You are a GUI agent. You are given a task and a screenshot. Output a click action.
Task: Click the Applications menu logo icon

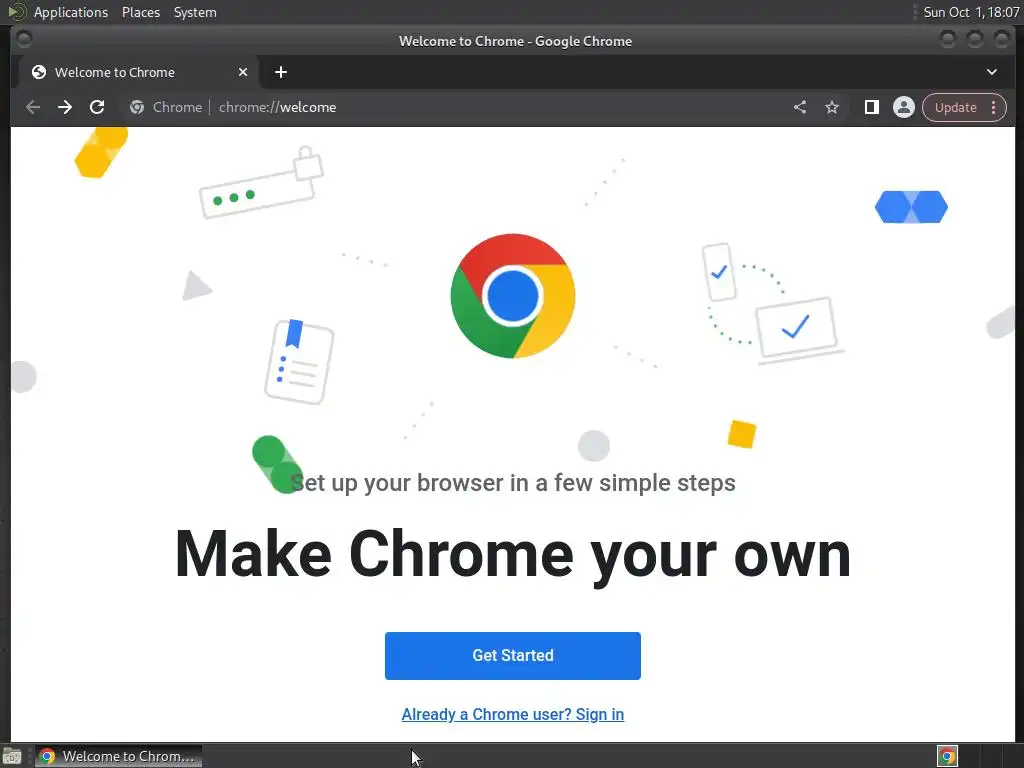(x=16, y=12)
